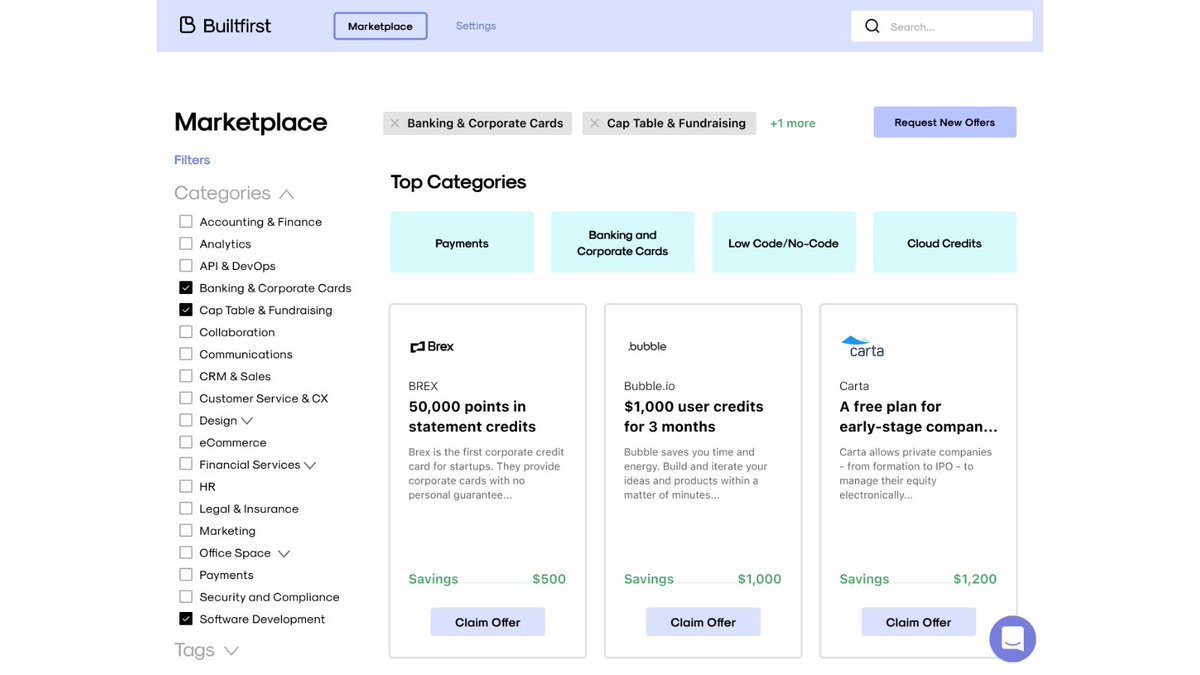Open the 50,000 points in statement credits title

coord(472,416)
